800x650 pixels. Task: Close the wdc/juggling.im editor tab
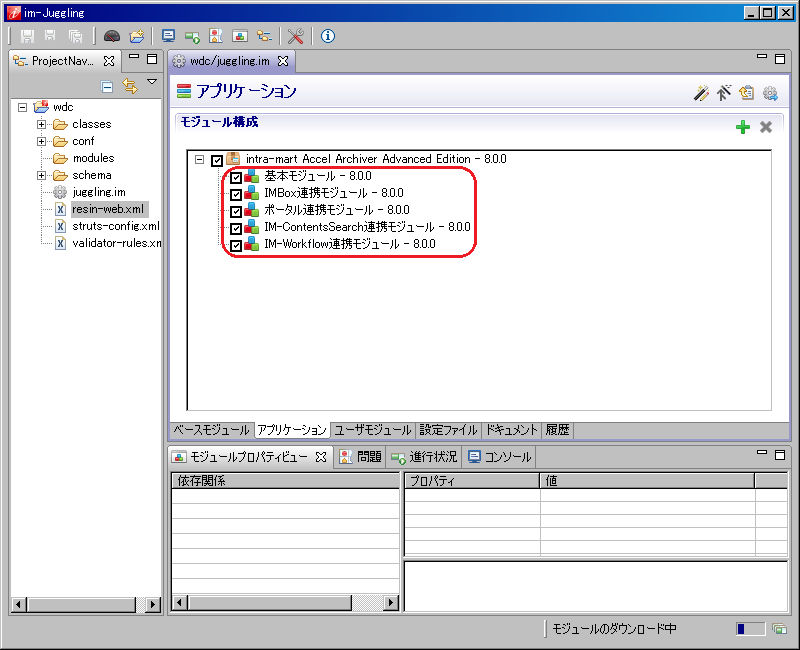point(283,61)
